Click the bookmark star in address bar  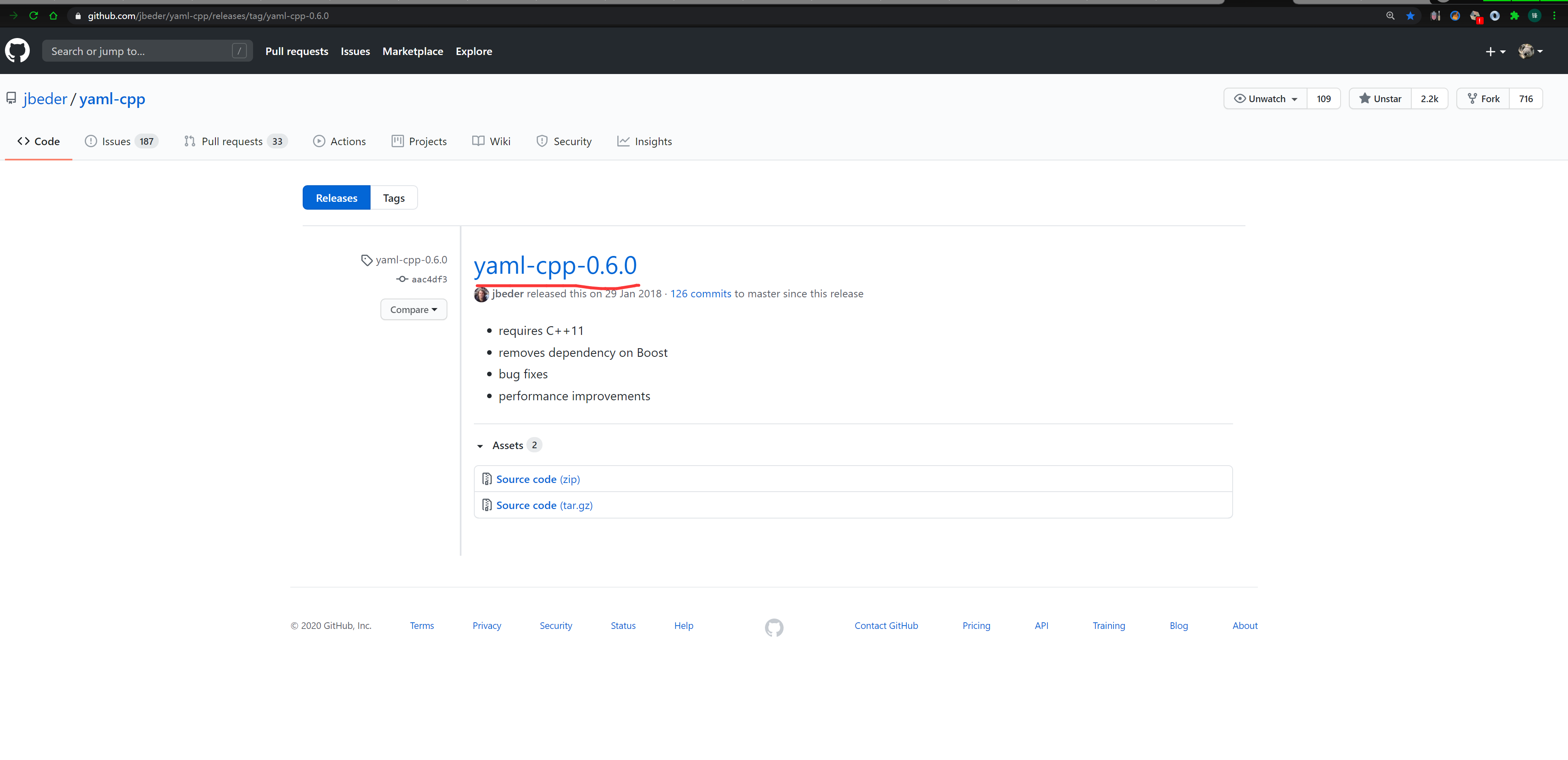[x=1410, y=16]
